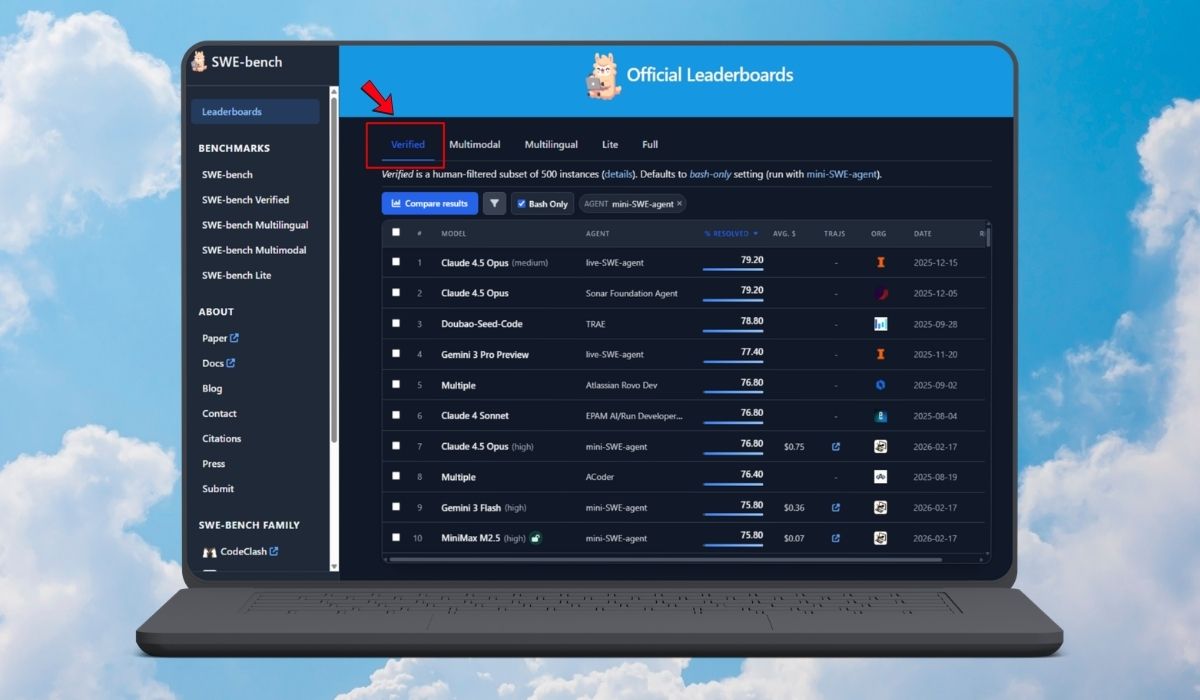Sort table by Avg. $ column header
Screen dimensions: 1200x700
(x=784, y=234)
